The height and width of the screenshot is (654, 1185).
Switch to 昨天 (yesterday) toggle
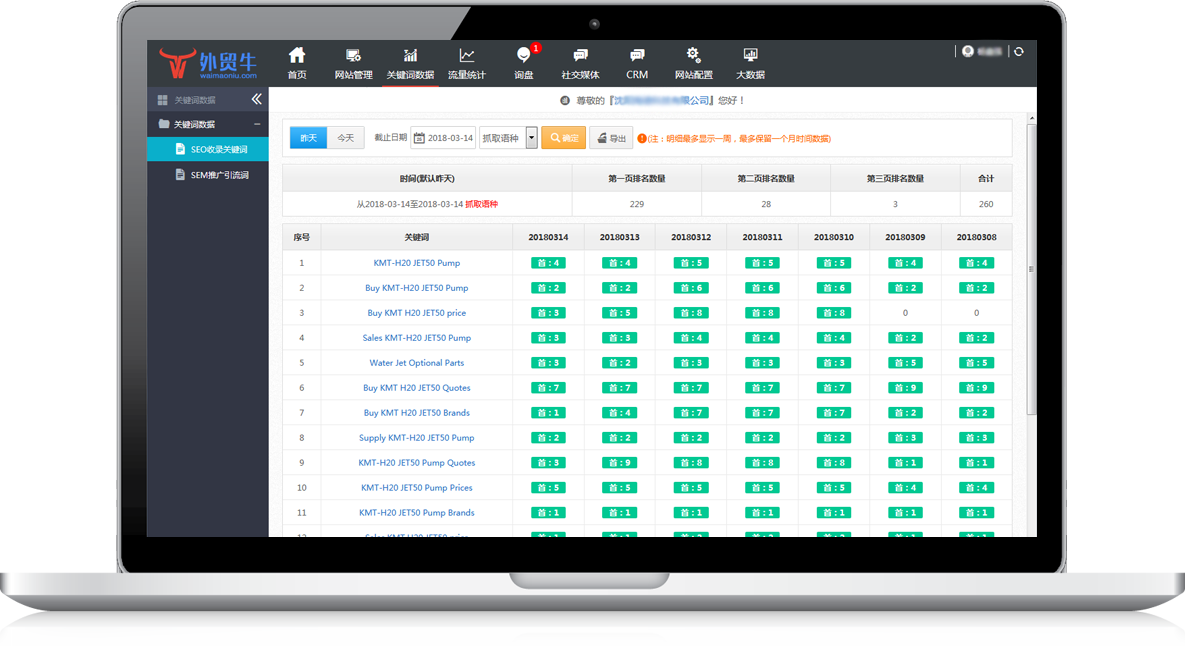click(309, 138)
